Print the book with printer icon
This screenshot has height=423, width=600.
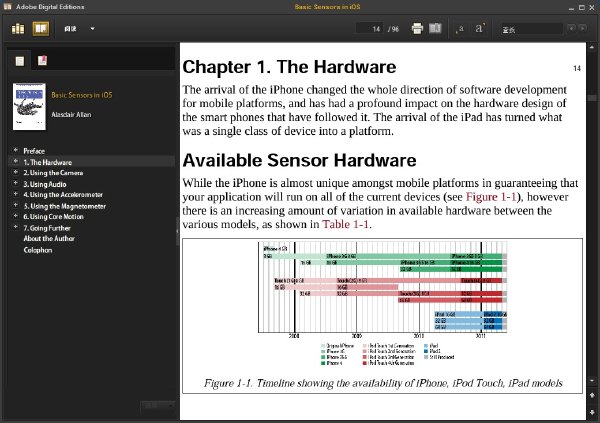(417, 29)
